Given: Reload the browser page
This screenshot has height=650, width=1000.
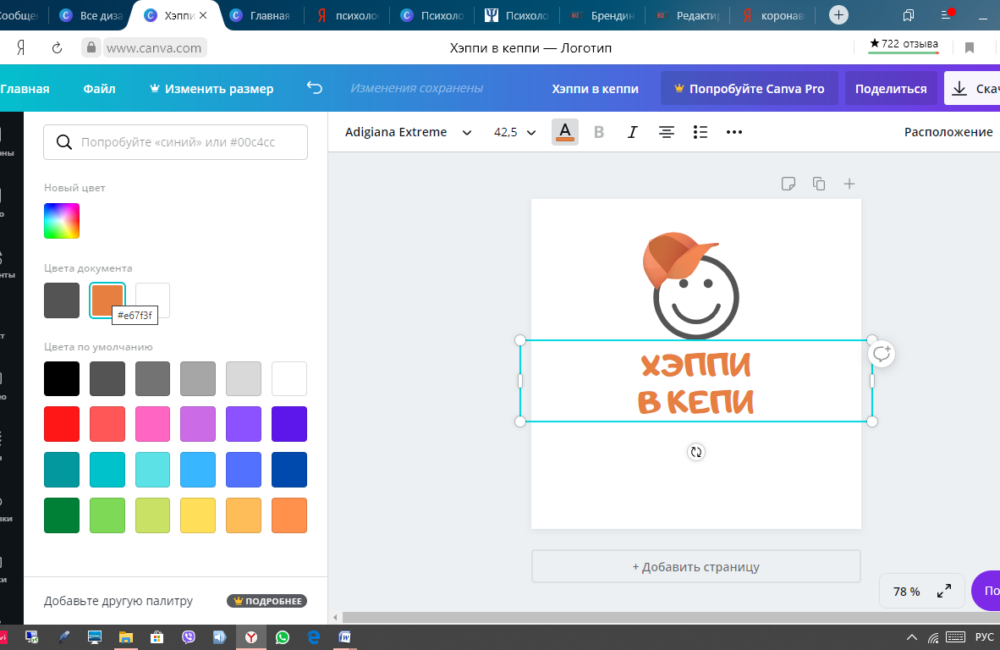Looking at the screenshot, I should pos(57,48).
